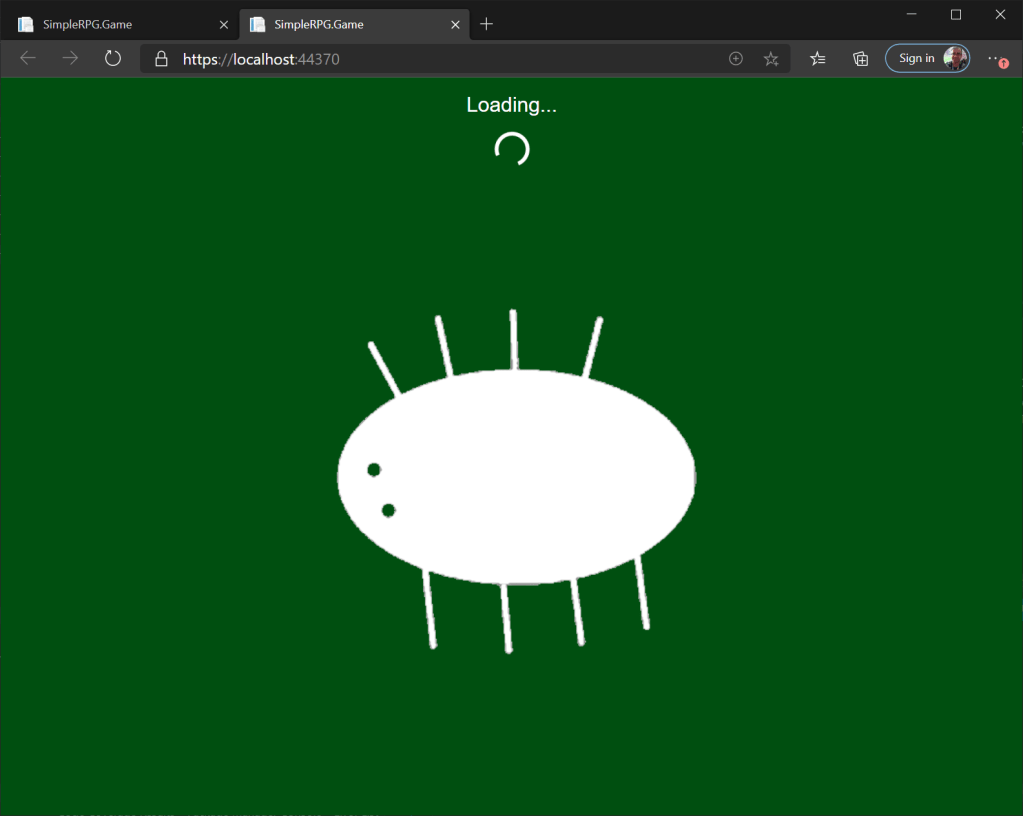Refresh the localhost page

click(x=113, y=59)
